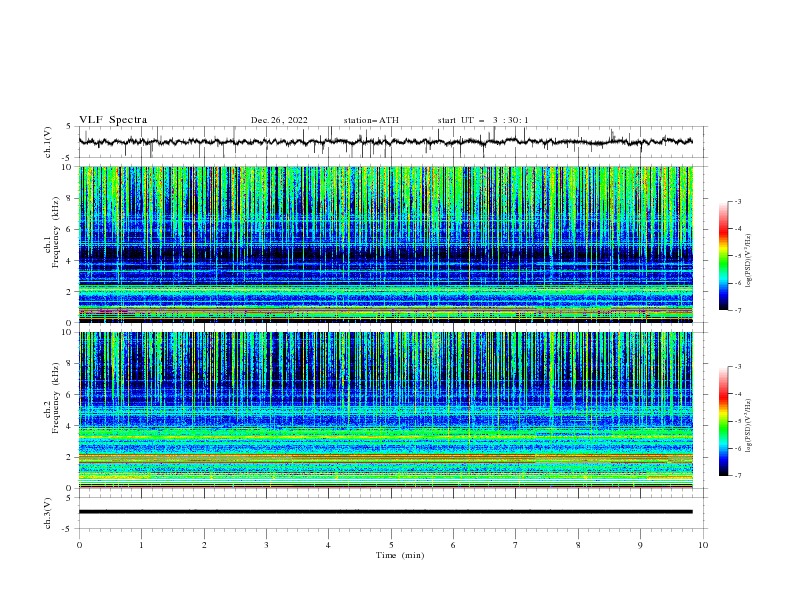Click the "-5" tick on the ch.2 colorbar
The image size is (792, 612).
pos(737,421)
